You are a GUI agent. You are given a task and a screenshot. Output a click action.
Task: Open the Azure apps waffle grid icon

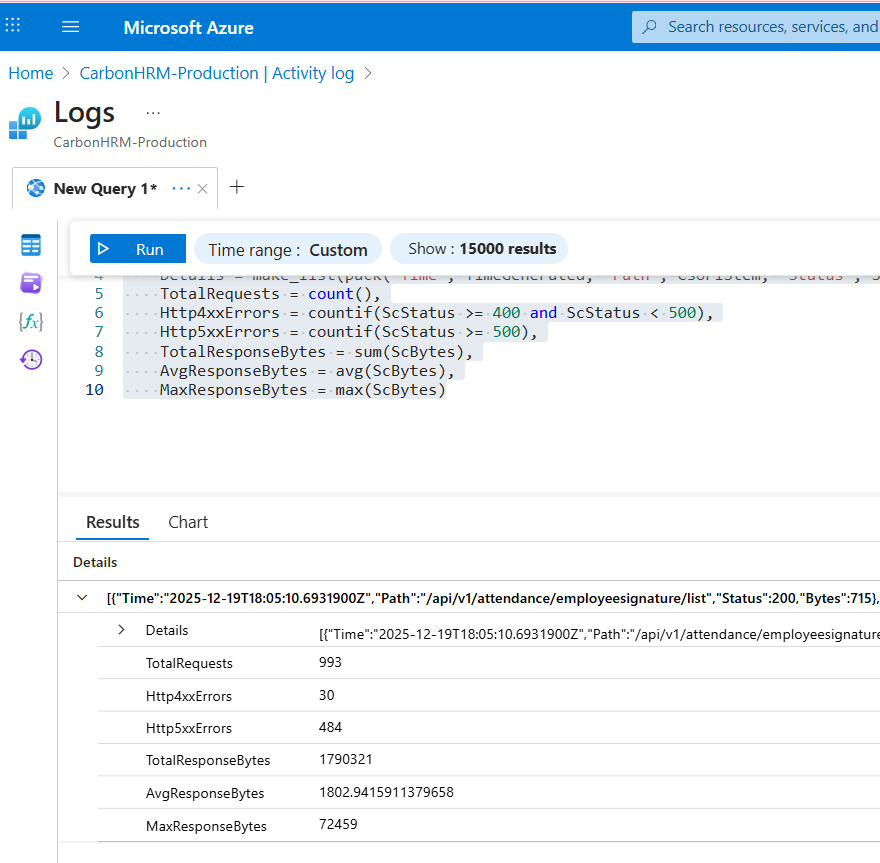pyautogui.click(x=12, y=25)
